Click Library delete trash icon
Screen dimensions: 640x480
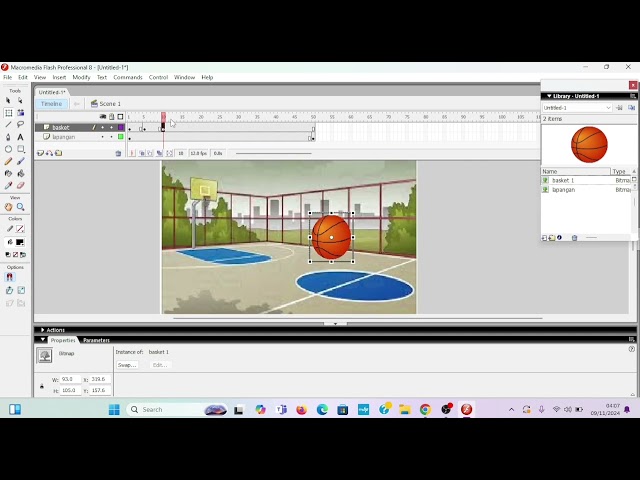575,238
